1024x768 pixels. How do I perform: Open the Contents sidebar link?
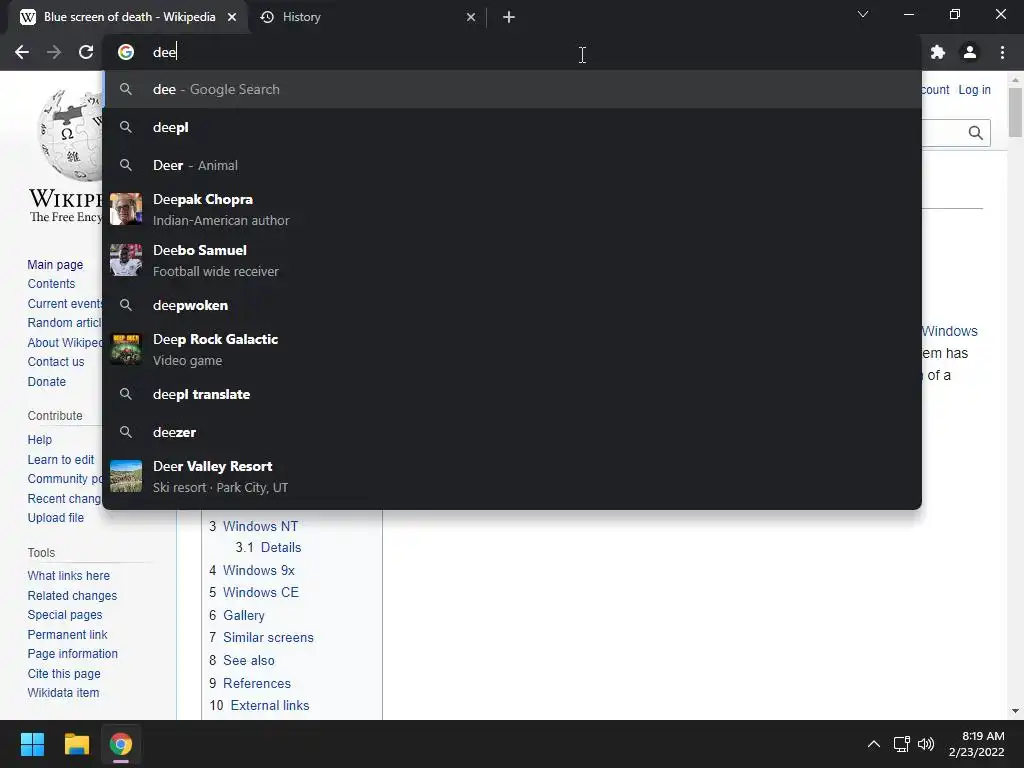[x=51, y=283]
